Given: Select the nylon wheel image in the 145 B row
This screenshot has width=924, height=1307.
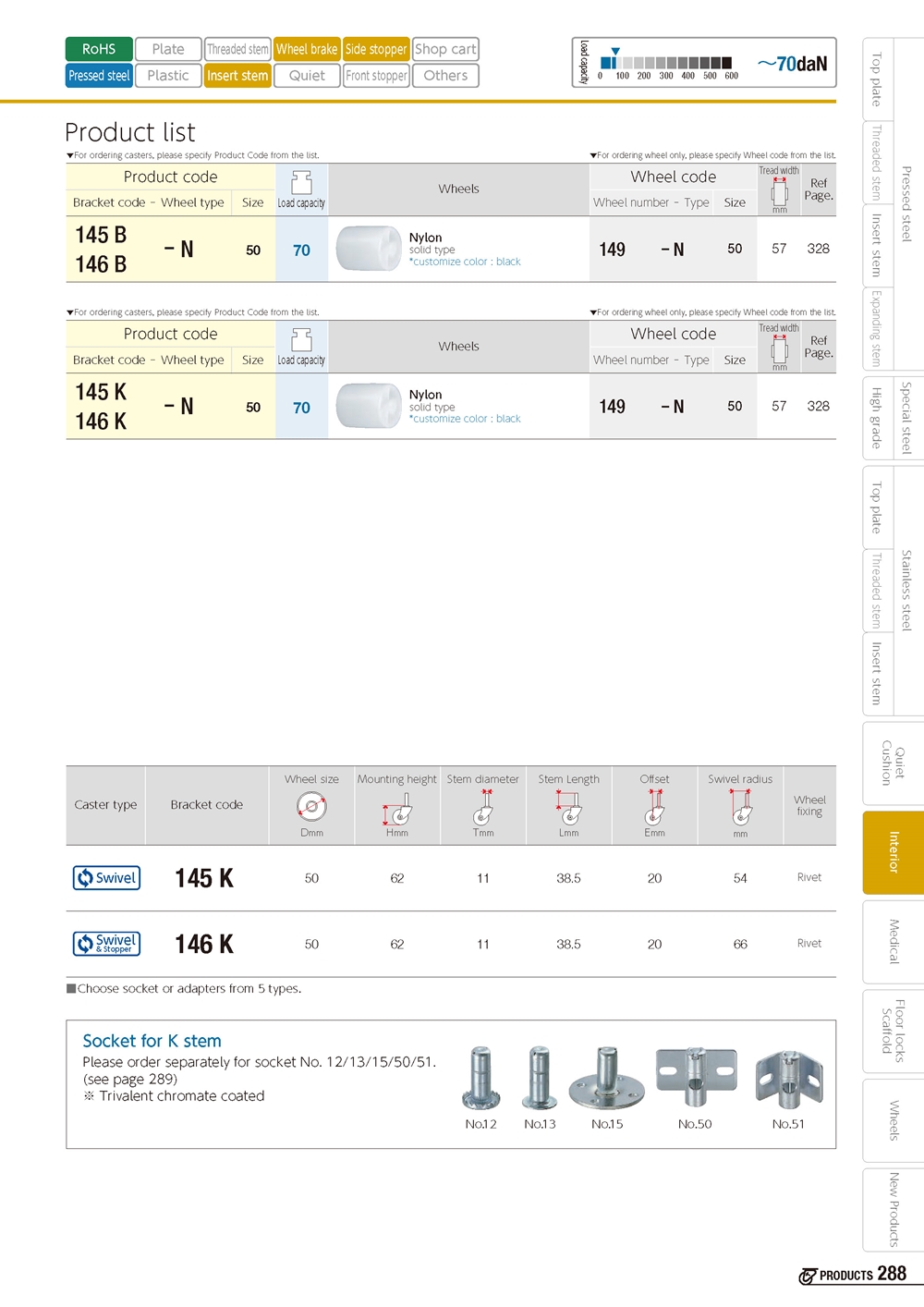Looking at the screenshot, I should (x=368, y=249).
